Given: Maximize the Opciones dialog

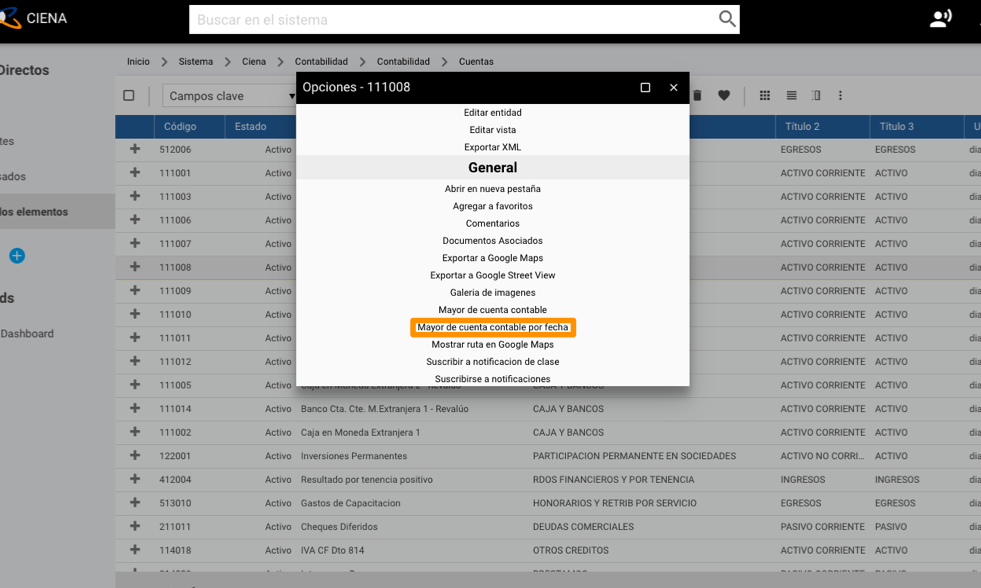Looking at the screenshot, I should [x=645, y=88].
